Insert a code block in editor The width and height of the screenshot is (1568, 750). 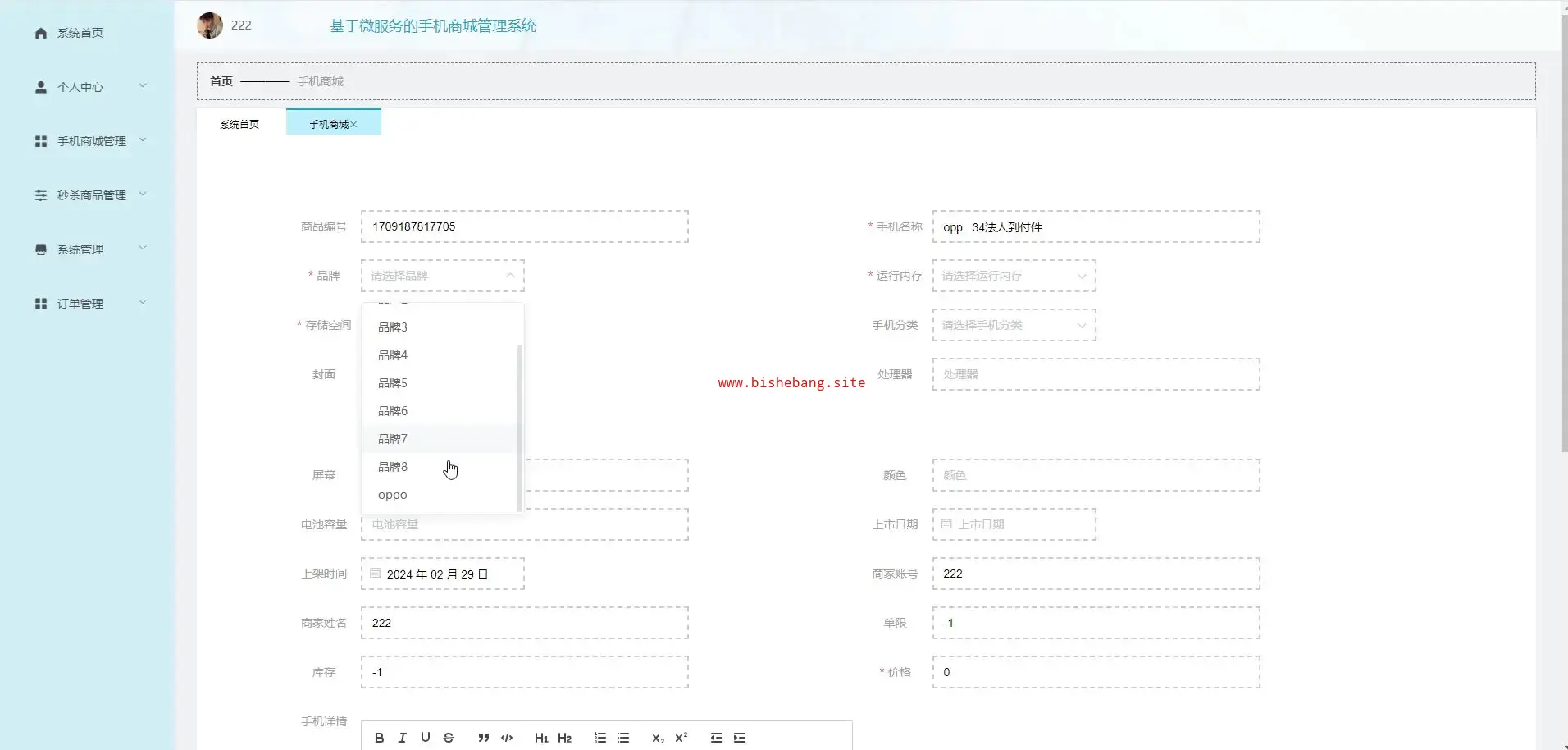pyautogui.click(x=507, y=738)
